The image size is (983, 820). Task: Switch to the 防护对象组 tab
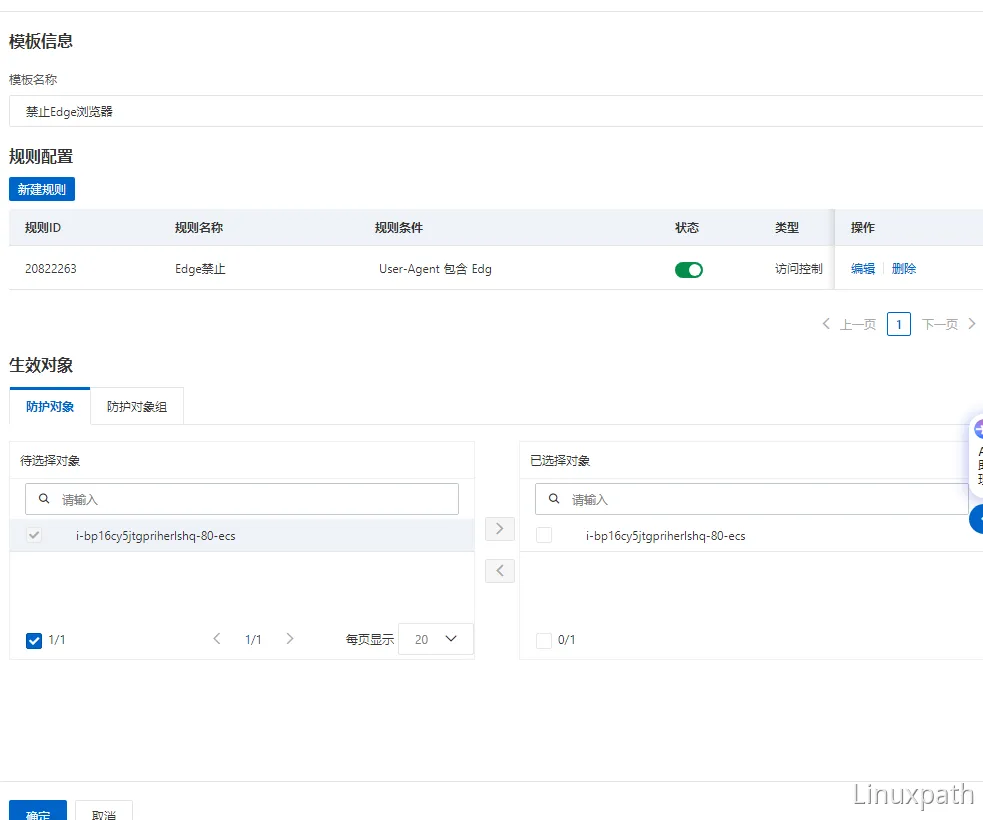[x=137, y=406]
